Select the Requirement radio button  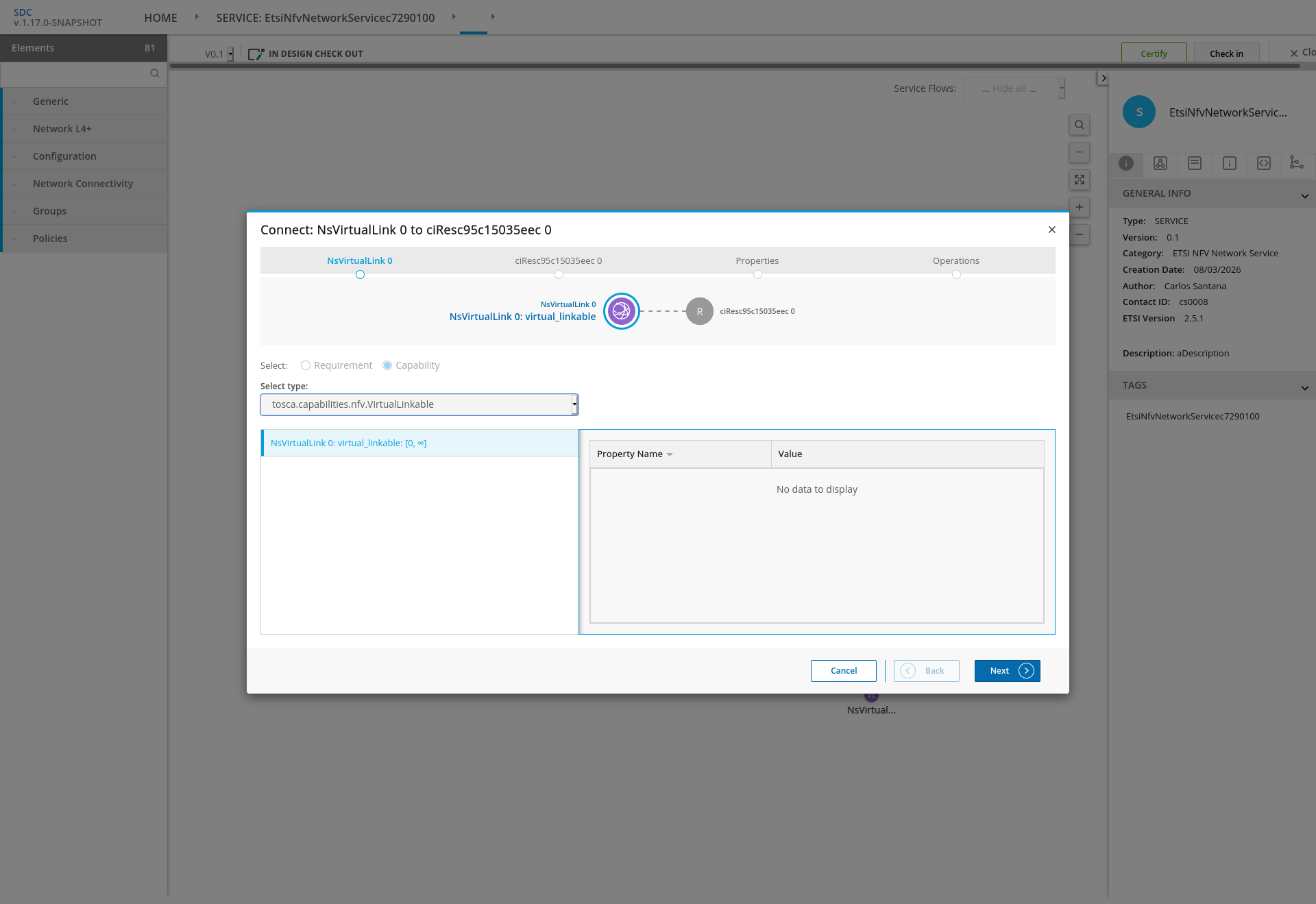tap(306, 365)
